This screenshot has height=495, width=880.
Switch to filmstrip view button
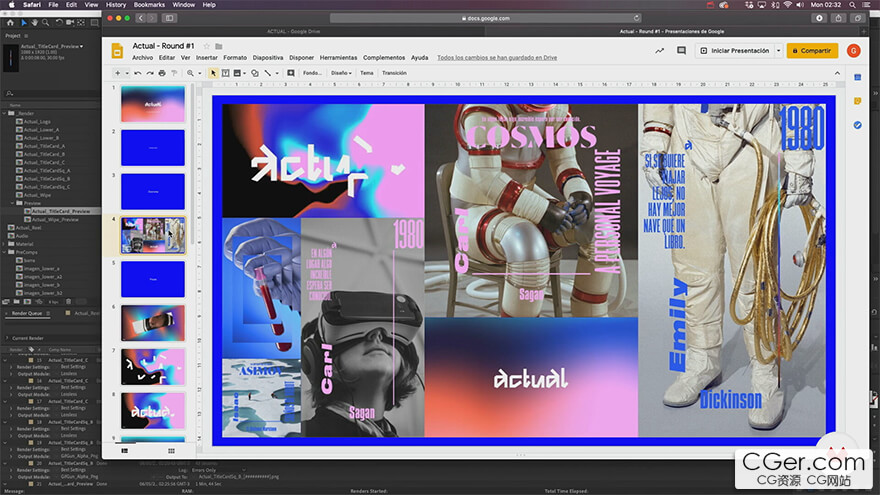click(x=125, y=451)
